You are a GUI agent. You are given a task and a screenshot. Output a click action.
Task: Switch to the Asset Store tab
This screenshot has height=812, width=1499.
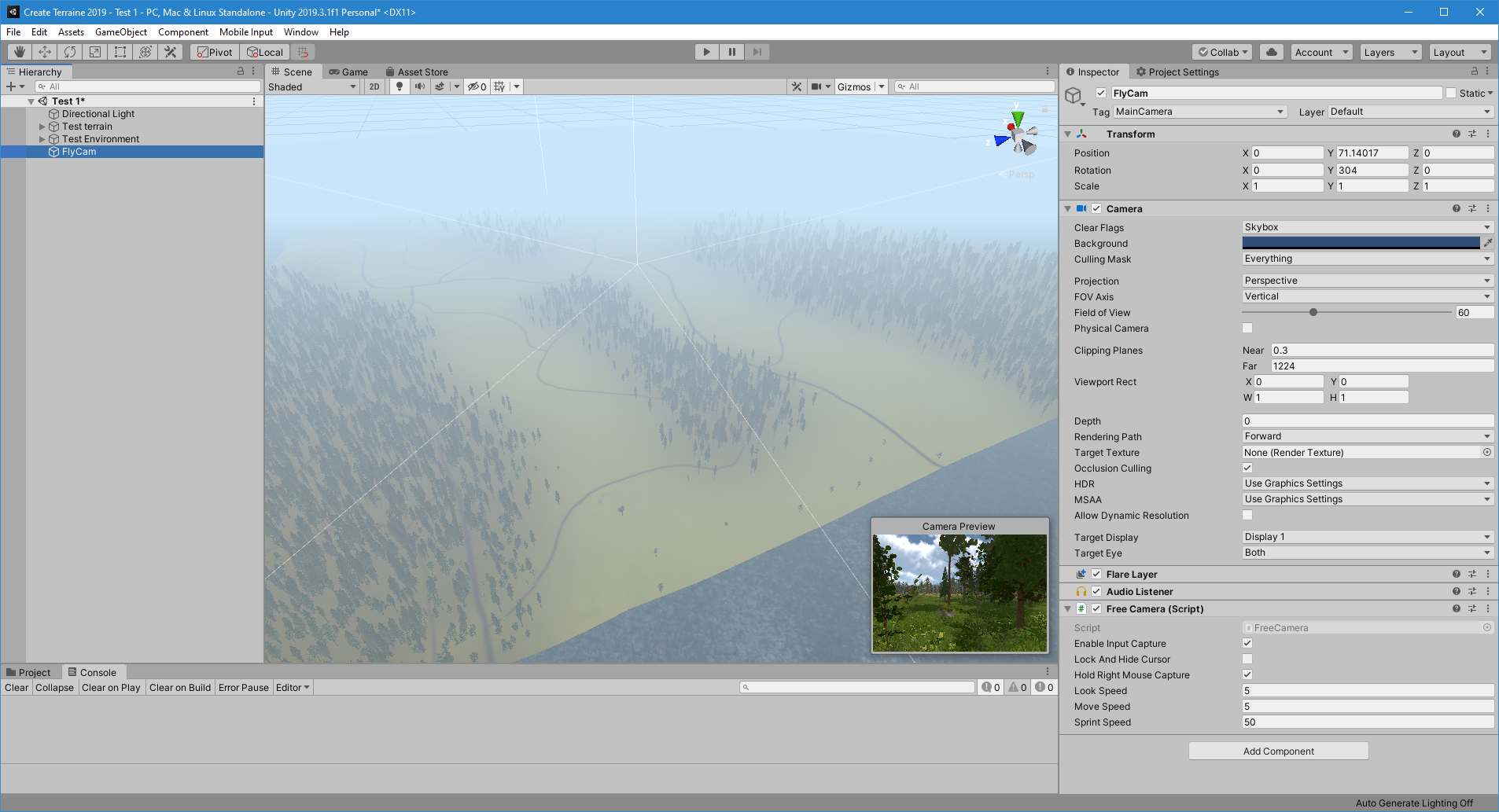[x=417, y=72]
